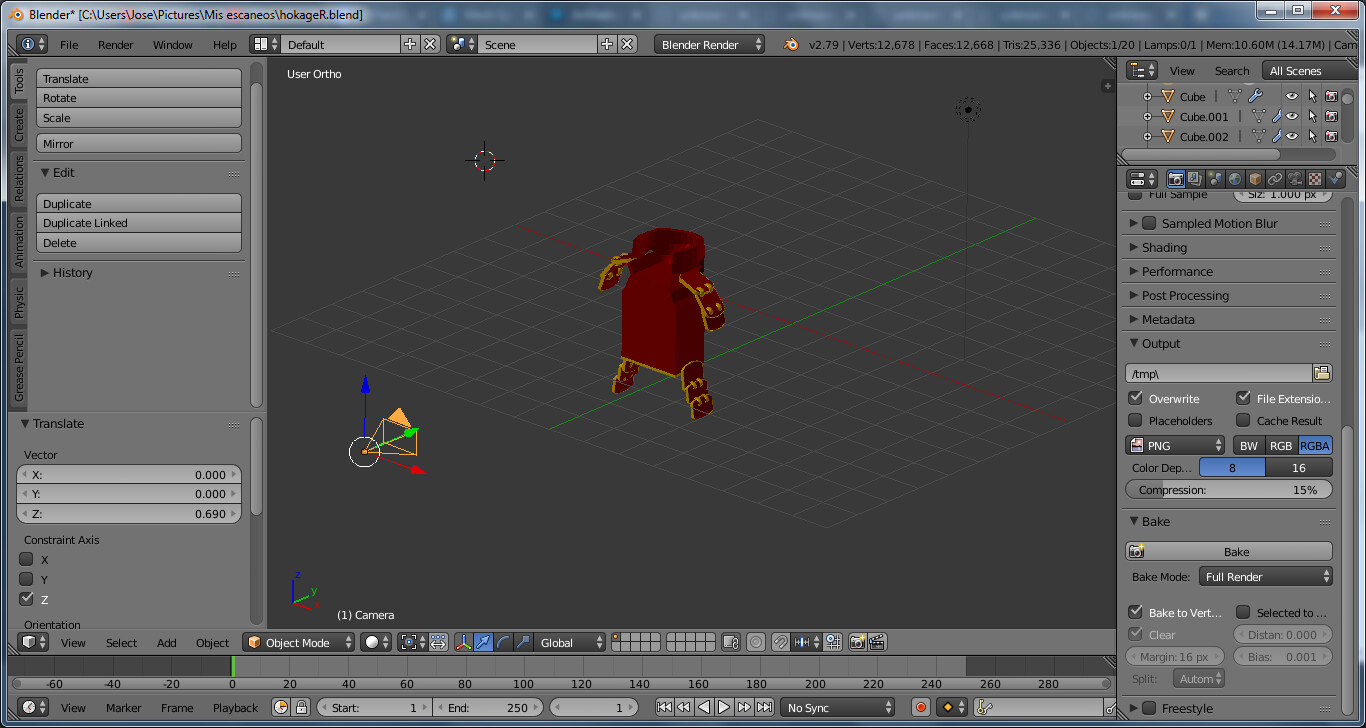Toggle visibility eye for Cube
The image size is (1366, 728).
(1292, 97)
